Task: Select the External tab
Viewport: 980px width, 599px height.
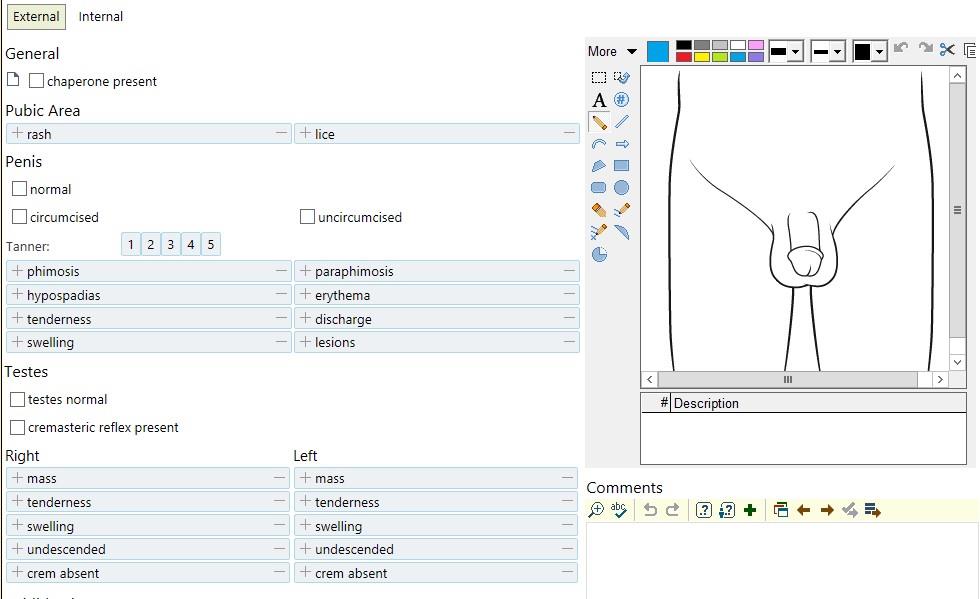Action: point(36,16)
